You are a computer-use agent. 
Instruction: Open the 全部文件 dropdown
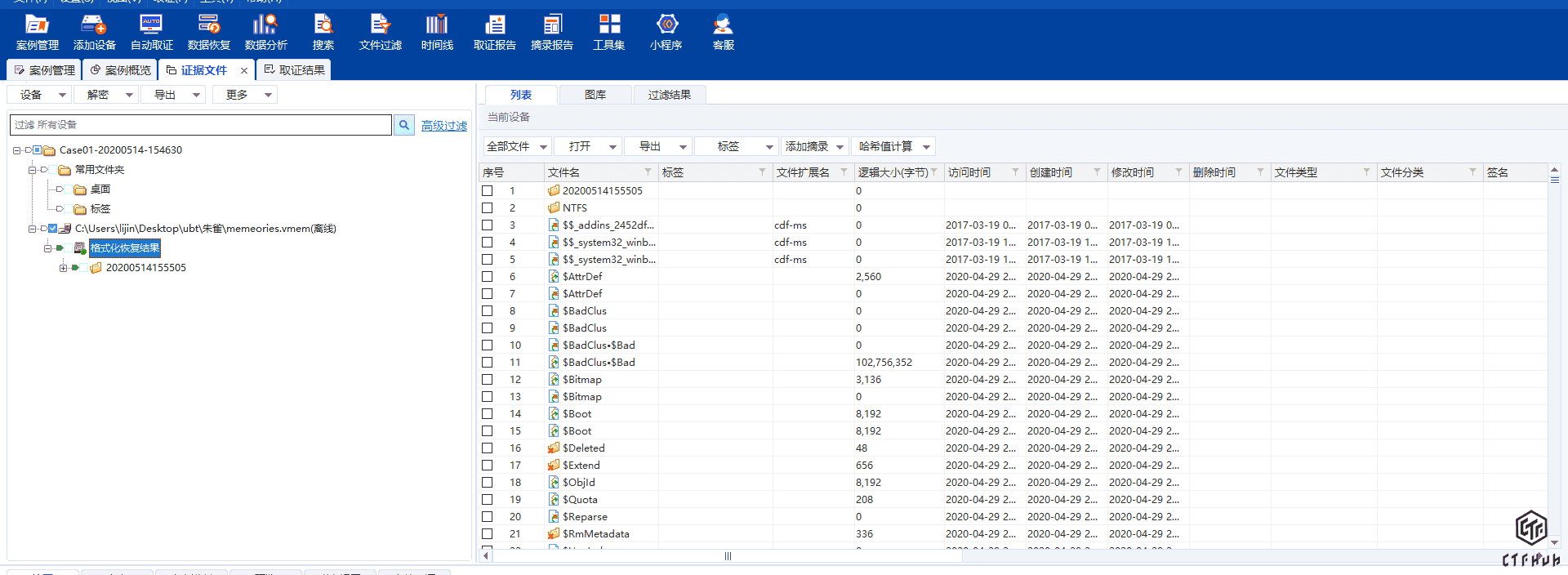click(517, 146)
